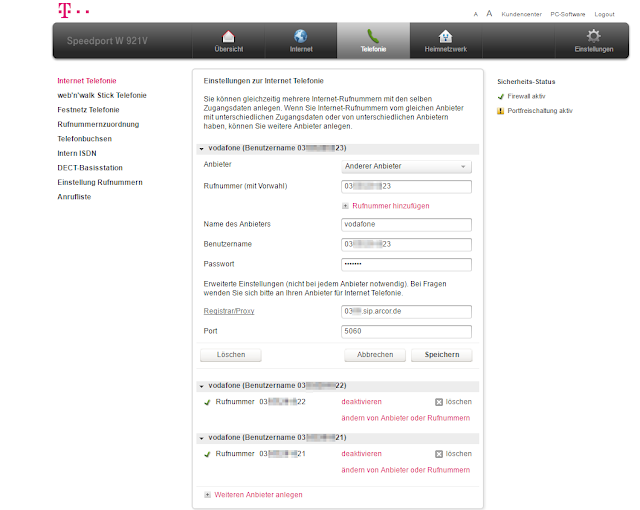Open Intern ISDN page
This screenshot has width=640, height=510.
point(77,153)
